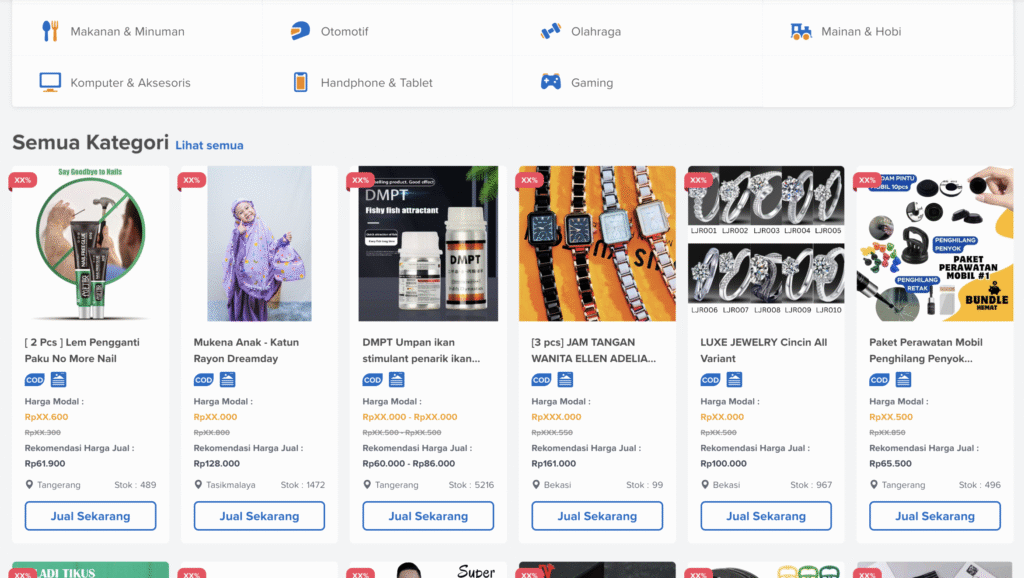
Task: Click the Olahraga dumbbell icon
Action: tap(550, 31)
